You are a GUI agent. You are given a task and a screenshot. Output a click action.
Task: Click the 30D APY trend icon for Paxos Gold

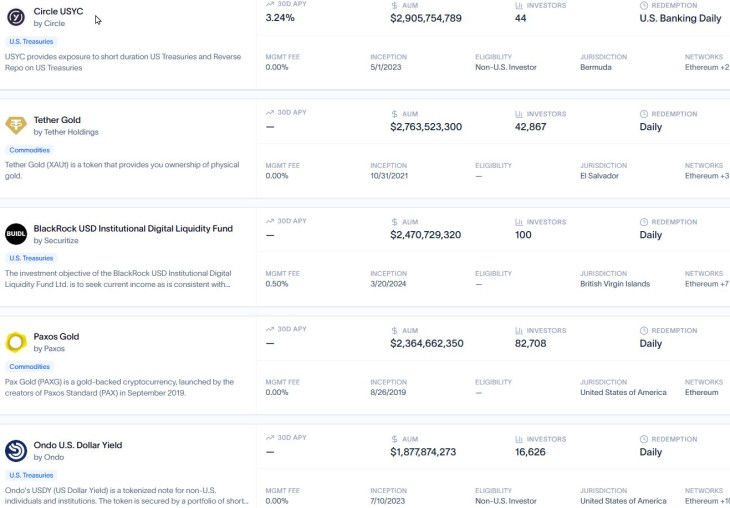(x=270, y=331)
